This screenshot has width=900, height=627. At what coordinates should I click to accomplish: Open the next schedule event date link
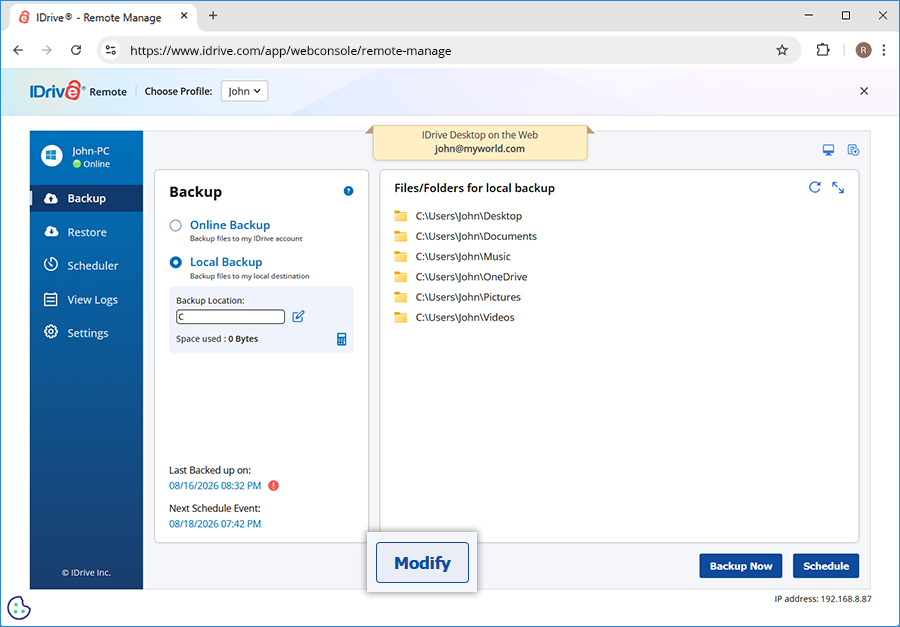point(215,524)
